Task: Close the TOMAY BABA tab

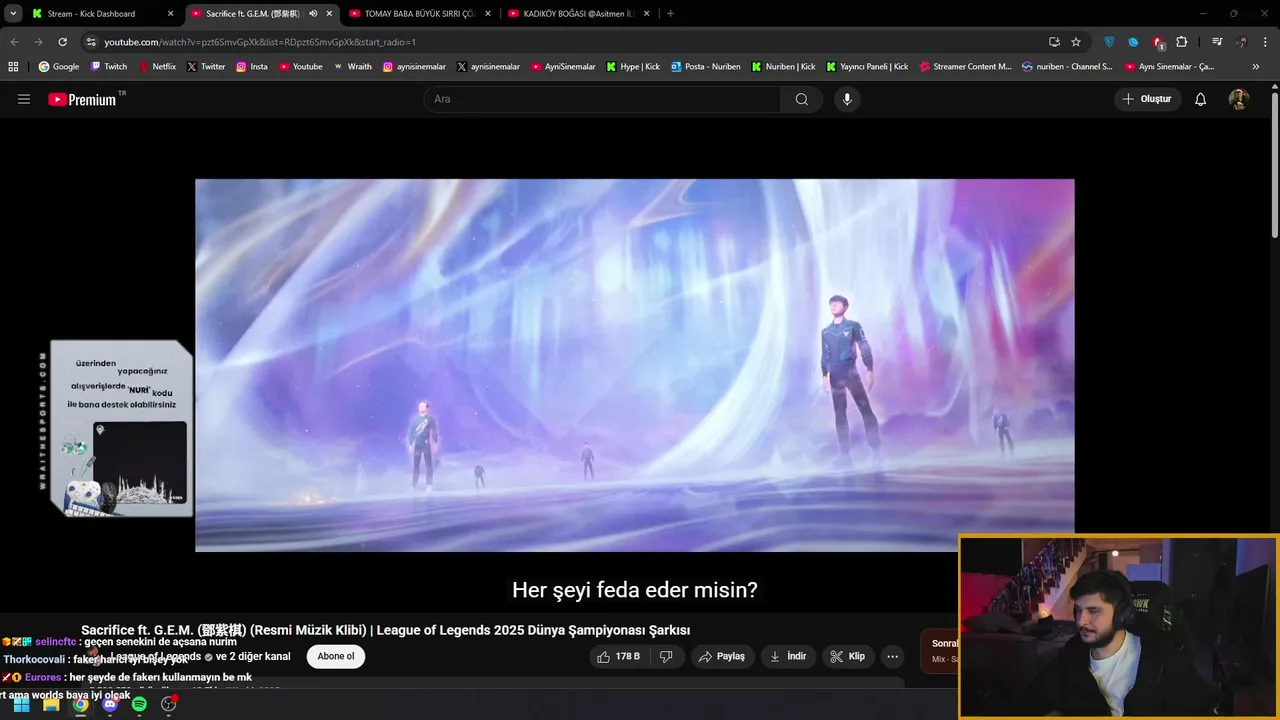Action: click(487, 14)
